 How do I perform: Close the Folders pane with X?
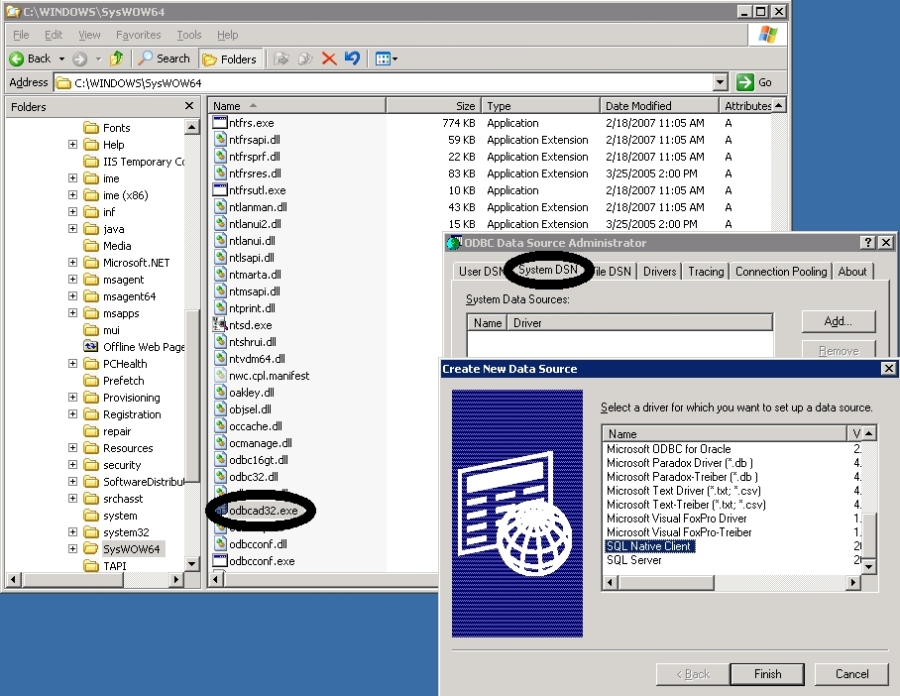click(189, 106)
